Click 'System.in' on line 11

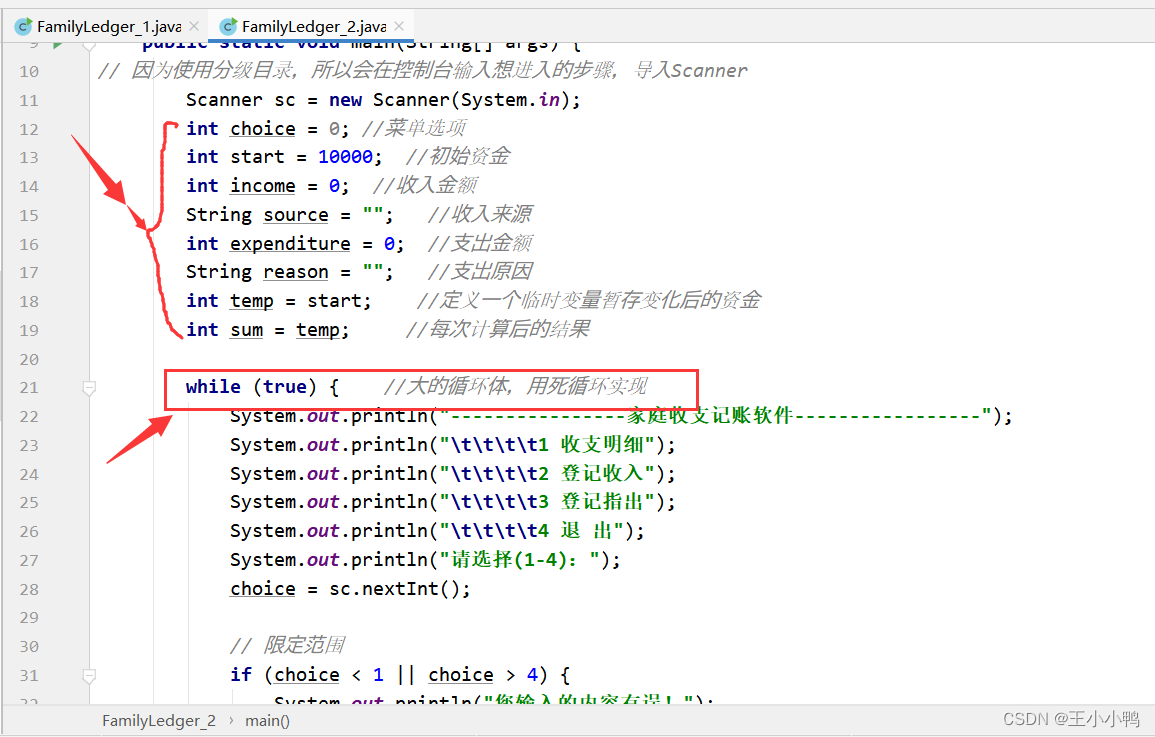[x=510, y=99]
